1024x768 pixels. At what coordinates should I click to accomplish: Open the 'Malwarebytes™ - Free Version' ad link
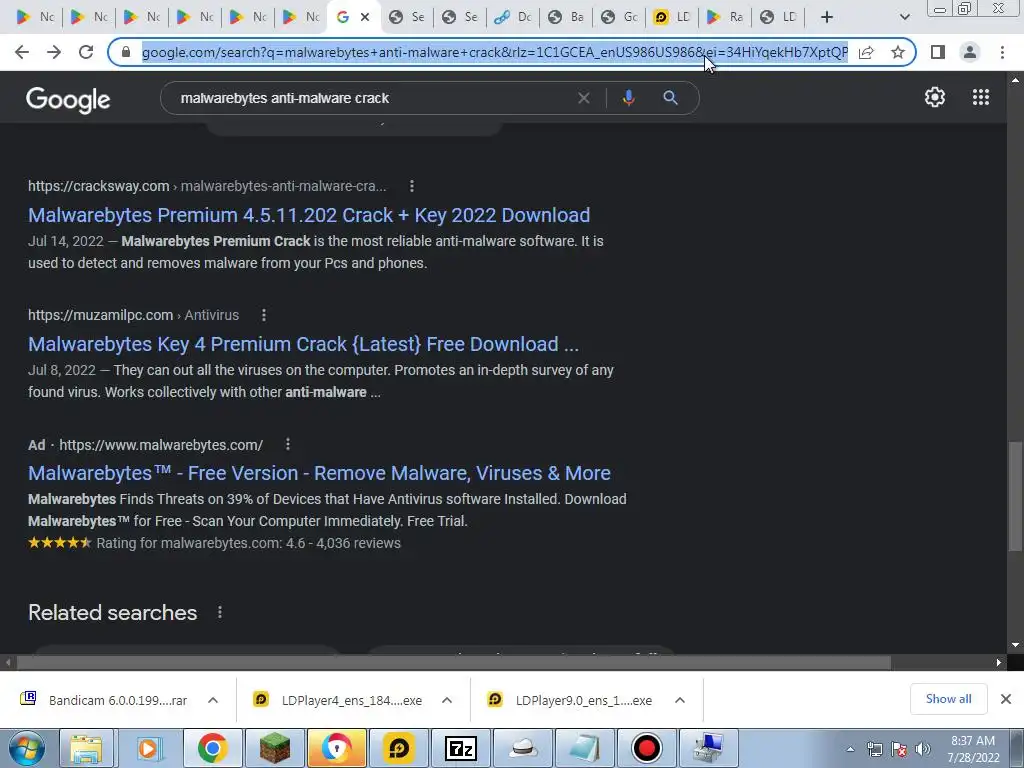point(319,473)
